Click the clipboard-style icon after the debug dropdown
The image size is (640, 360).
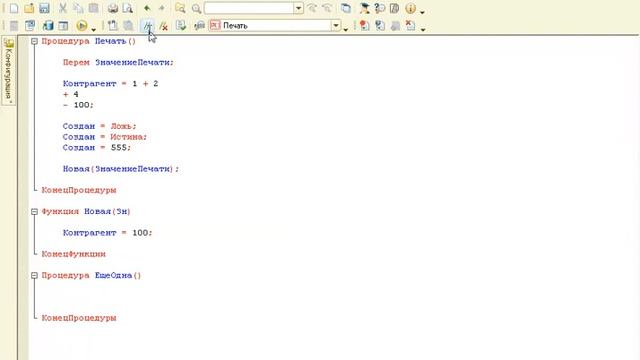113,26
